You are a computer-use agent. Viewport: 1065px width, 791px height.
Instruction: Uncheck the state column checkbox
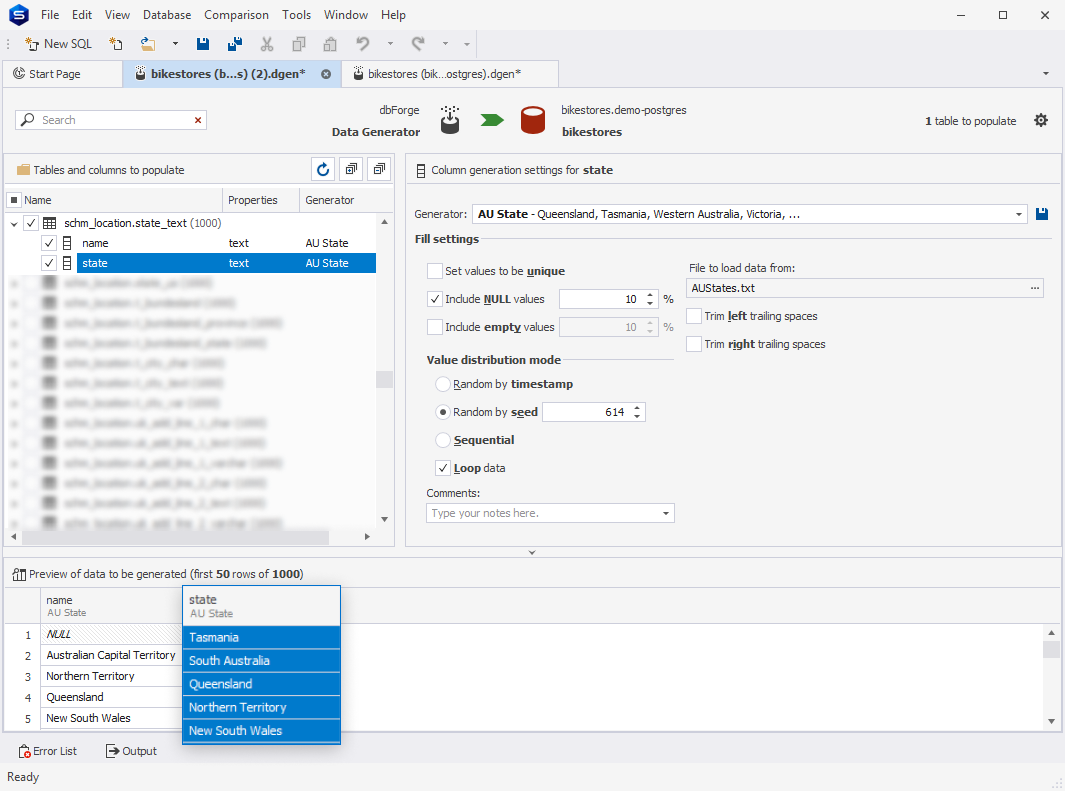click(x=49, y=263)
